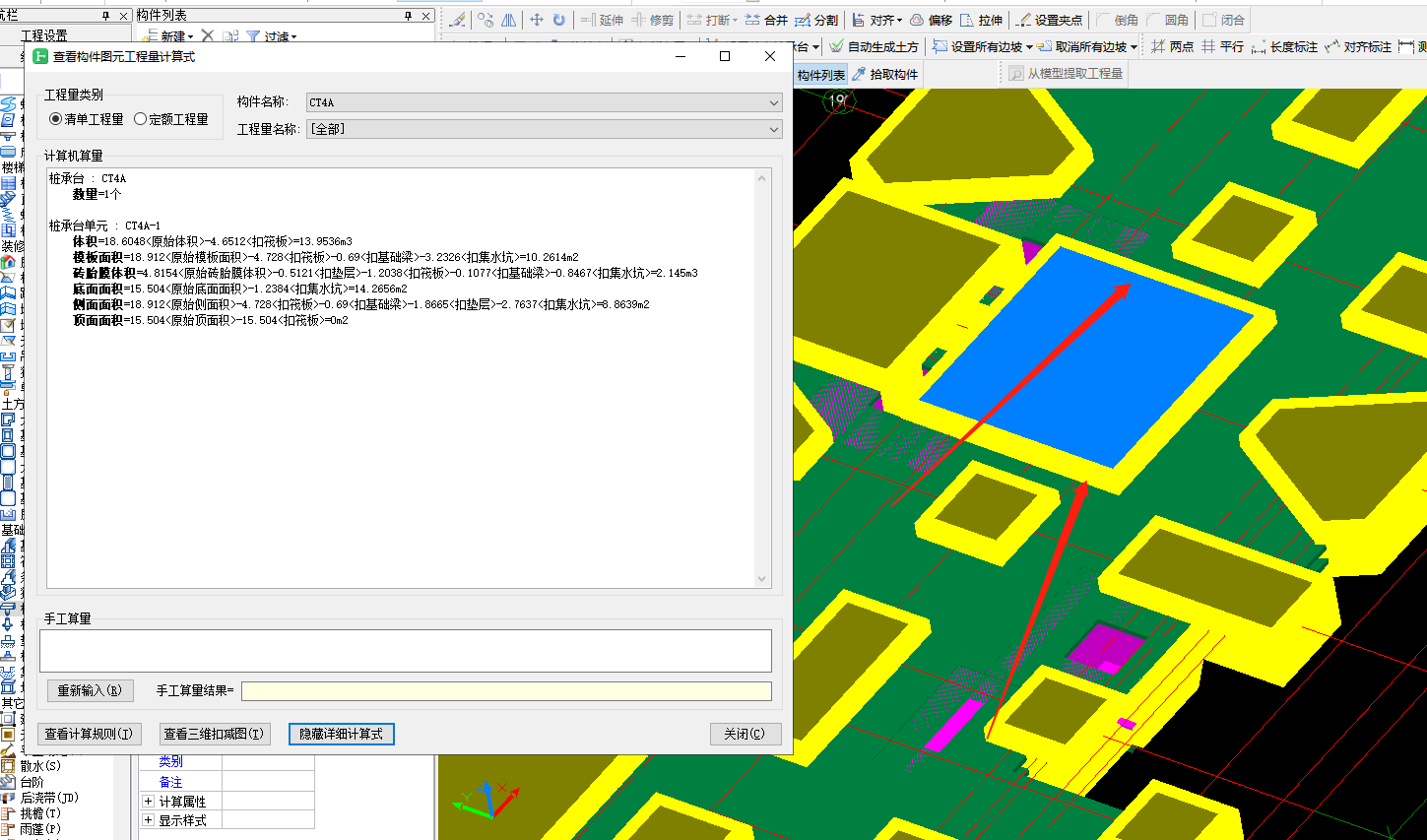Image resolution: width=1427 pixels, height=840 pixels.
Task: Open the 工程量名称 [全部] dropdown
Action: [x=544, y=129]
